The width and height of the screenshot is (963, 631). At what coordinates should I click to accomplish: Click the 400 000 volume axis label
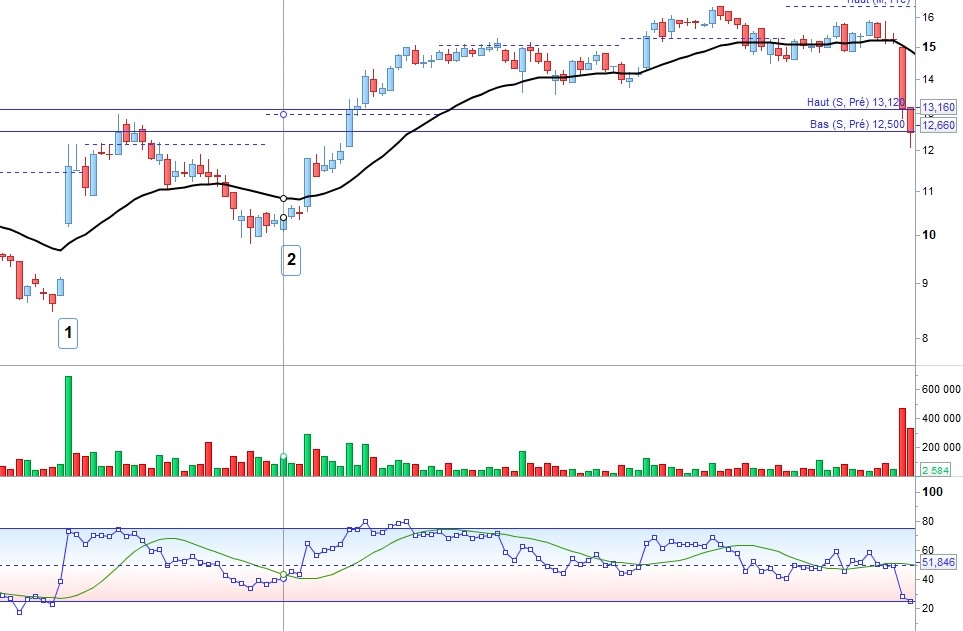tap(941, 418)
